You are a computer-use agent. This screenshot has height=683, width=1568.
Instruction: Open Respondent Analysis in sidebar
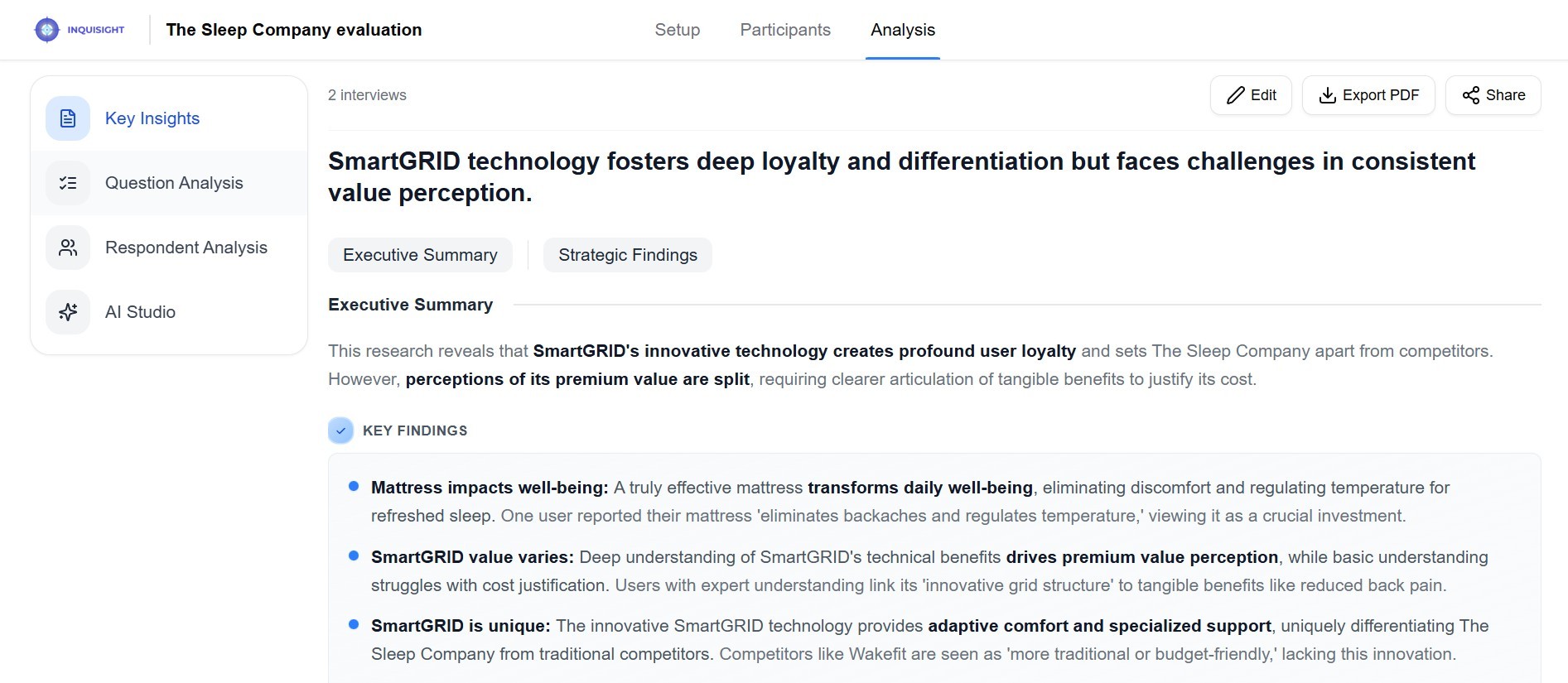tap(169, 248)
